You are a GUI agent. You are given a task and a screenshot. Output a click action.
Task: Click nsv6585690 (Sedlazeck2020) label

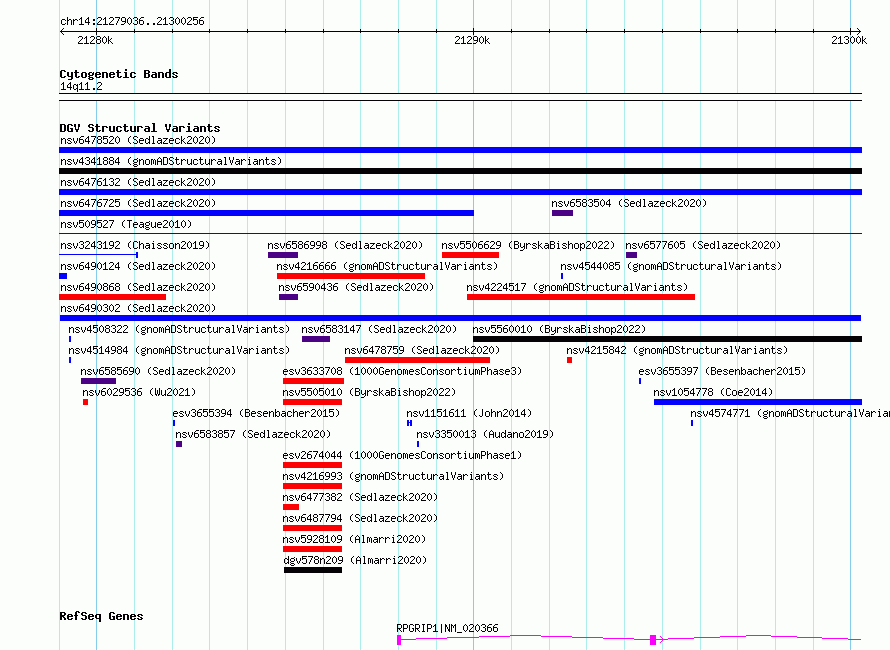click(158, 371)
